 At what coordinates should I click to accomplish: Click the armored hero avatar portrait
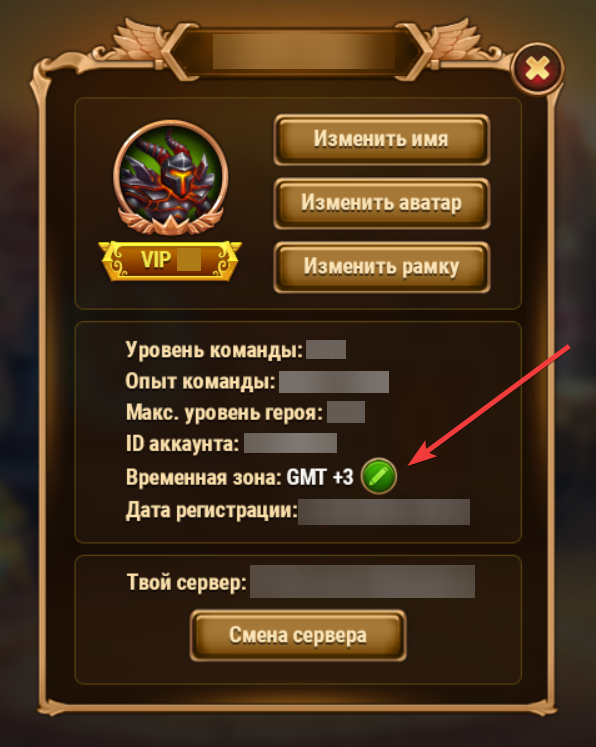click(171, 178)
